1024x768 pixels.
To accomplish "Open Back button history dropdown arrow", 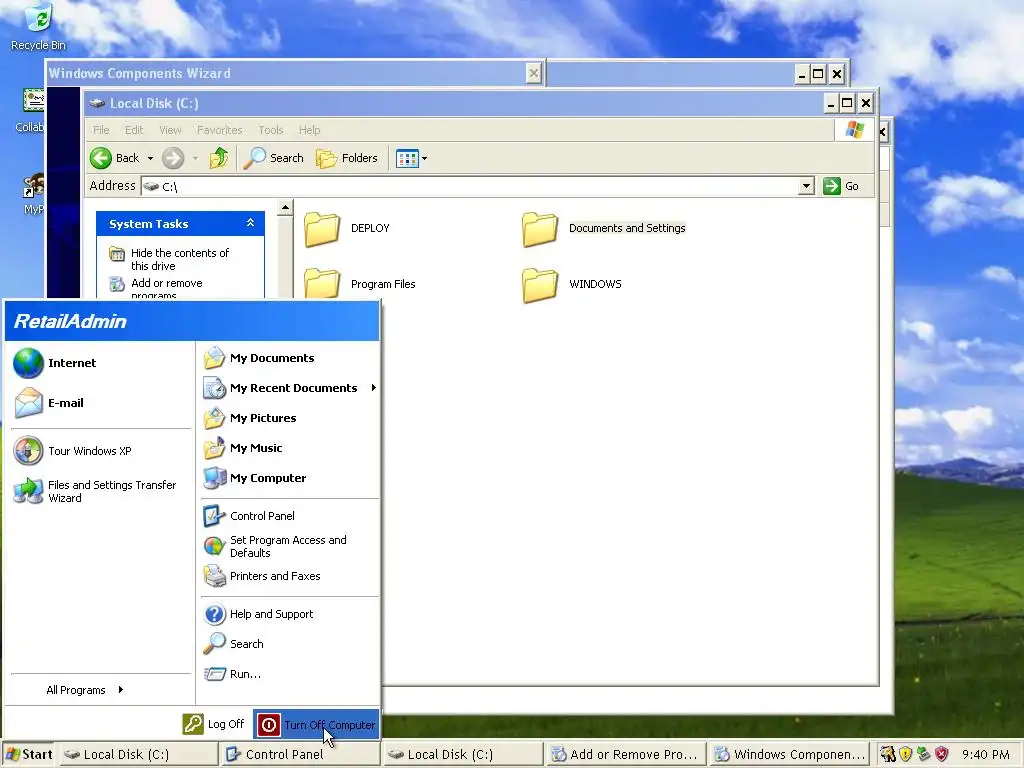I will point(150,158).
